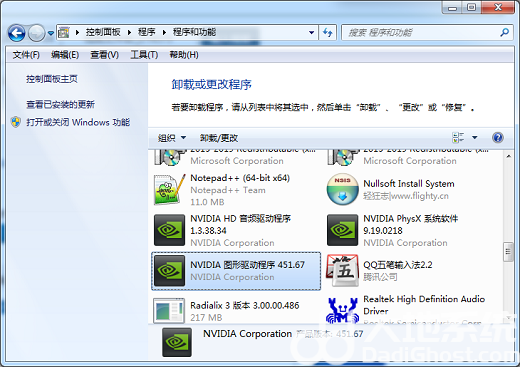Select Radialix 3 版本 3.00.00.486 text

[245, 305]
